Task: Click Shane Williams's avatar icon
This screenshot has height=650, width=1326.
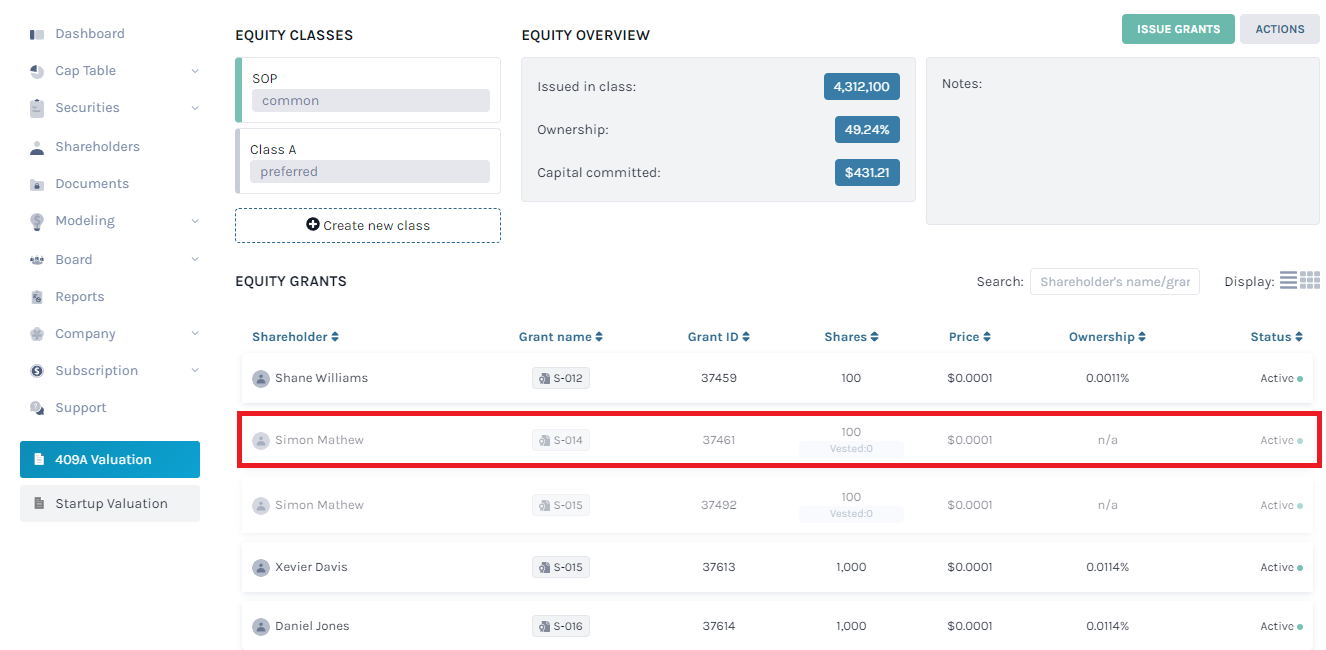Action: click(261, 378)
